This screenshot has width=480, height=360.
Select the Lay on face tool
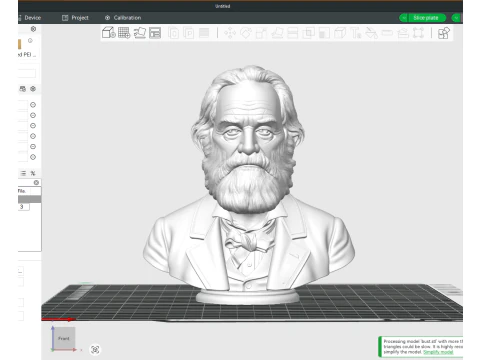(x=277, y=33)
